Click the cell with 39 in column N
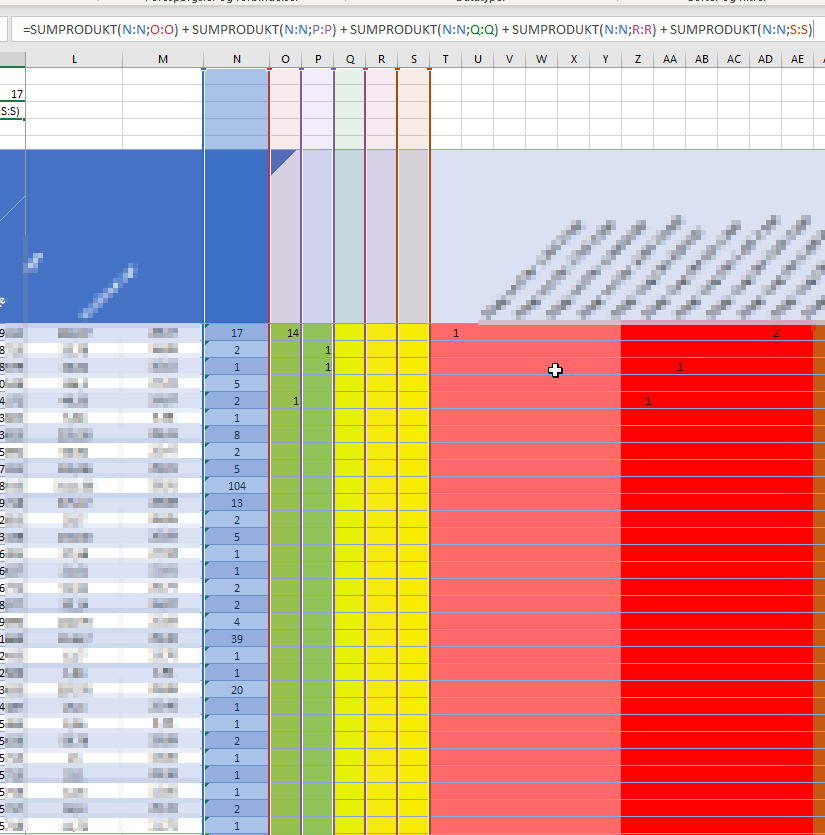This screenshot has height=835, width=825. [x=236, y=638]
